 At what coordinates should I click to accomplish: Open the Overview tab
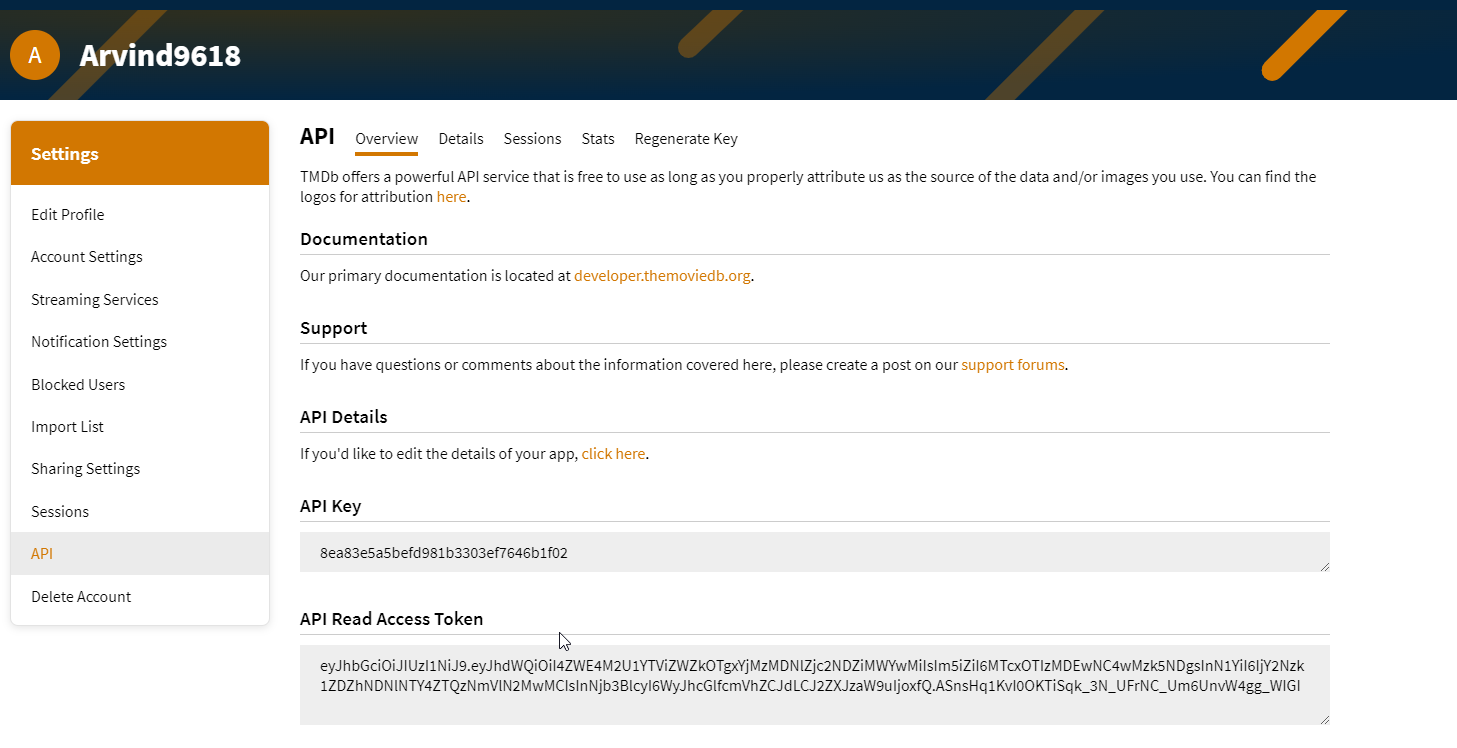[x=386, y=139]
